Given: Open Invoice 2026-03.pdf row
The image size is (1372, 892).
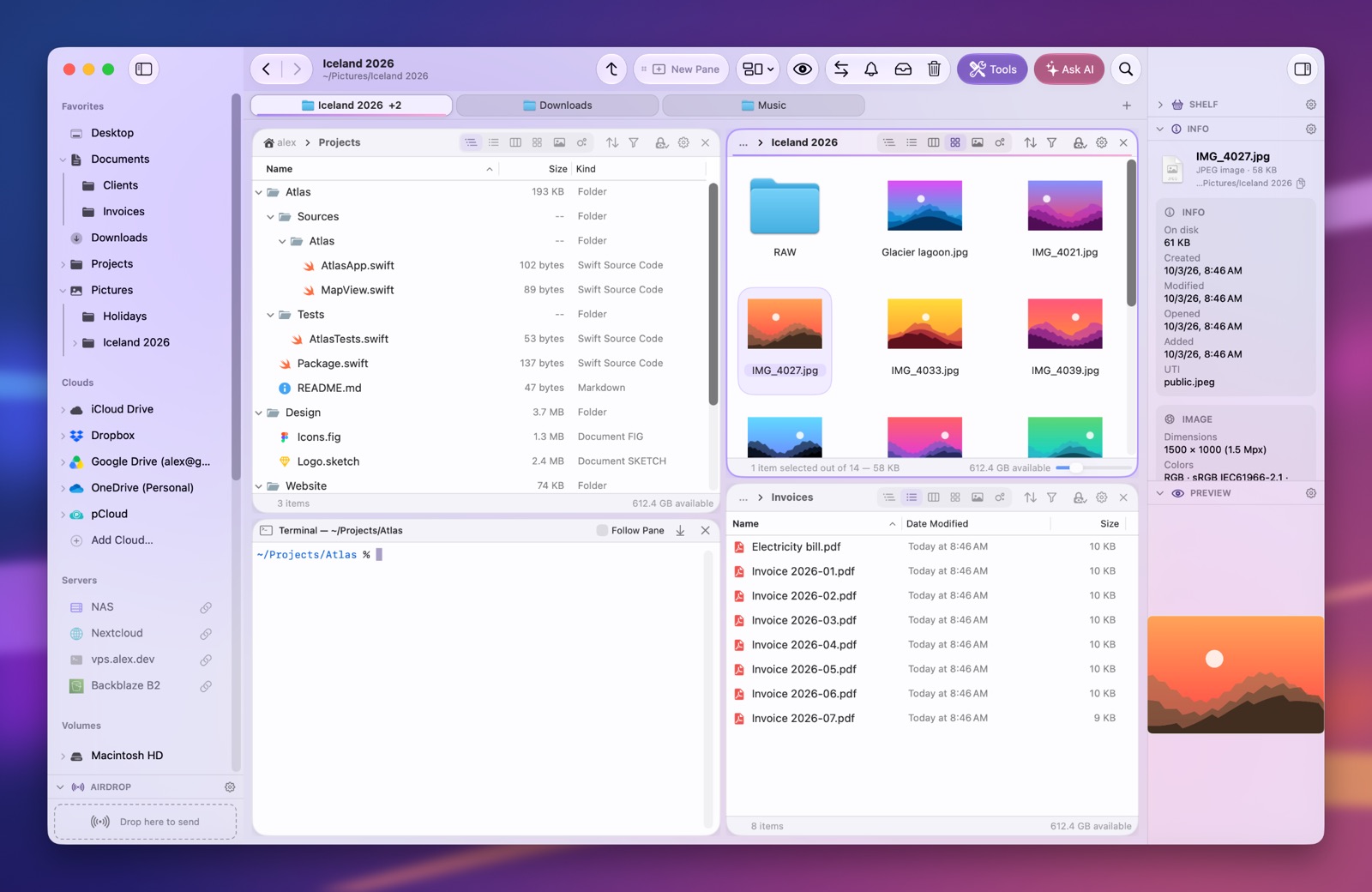Looking at the screenshot, I should point(931,620).
